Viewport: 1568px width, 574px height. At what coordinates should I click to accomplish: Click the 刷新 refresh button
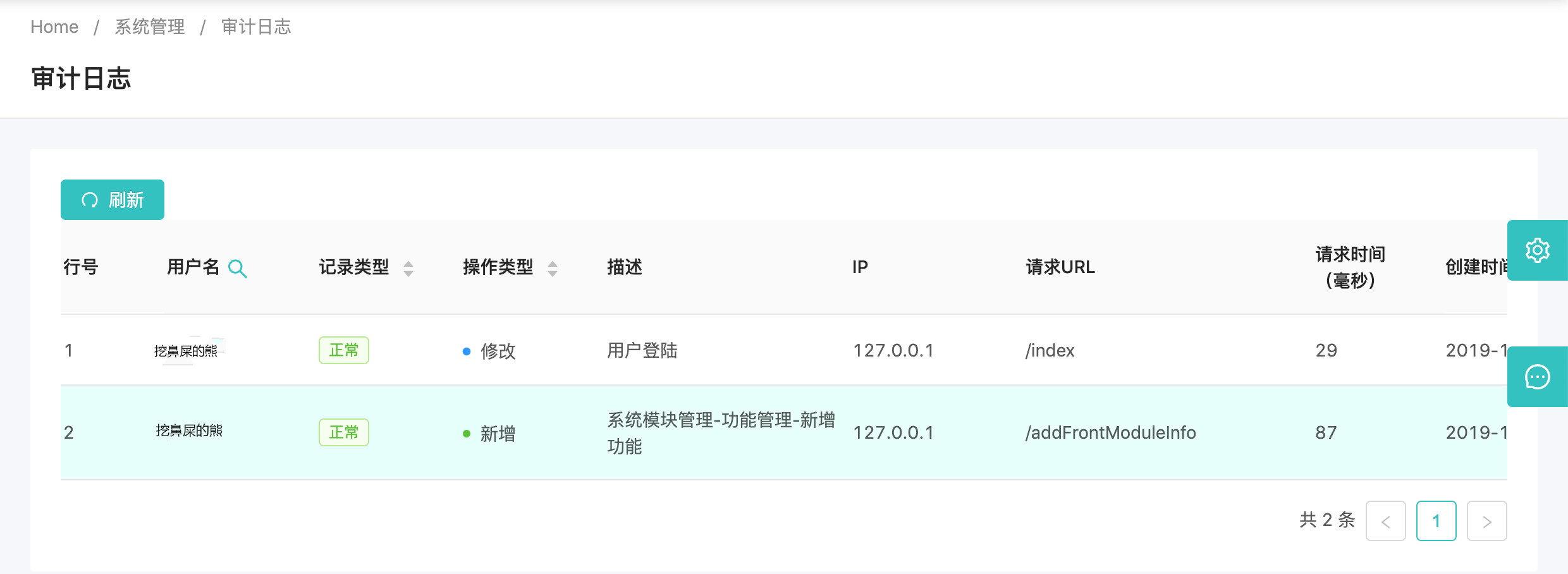click(x=113, y=200)
